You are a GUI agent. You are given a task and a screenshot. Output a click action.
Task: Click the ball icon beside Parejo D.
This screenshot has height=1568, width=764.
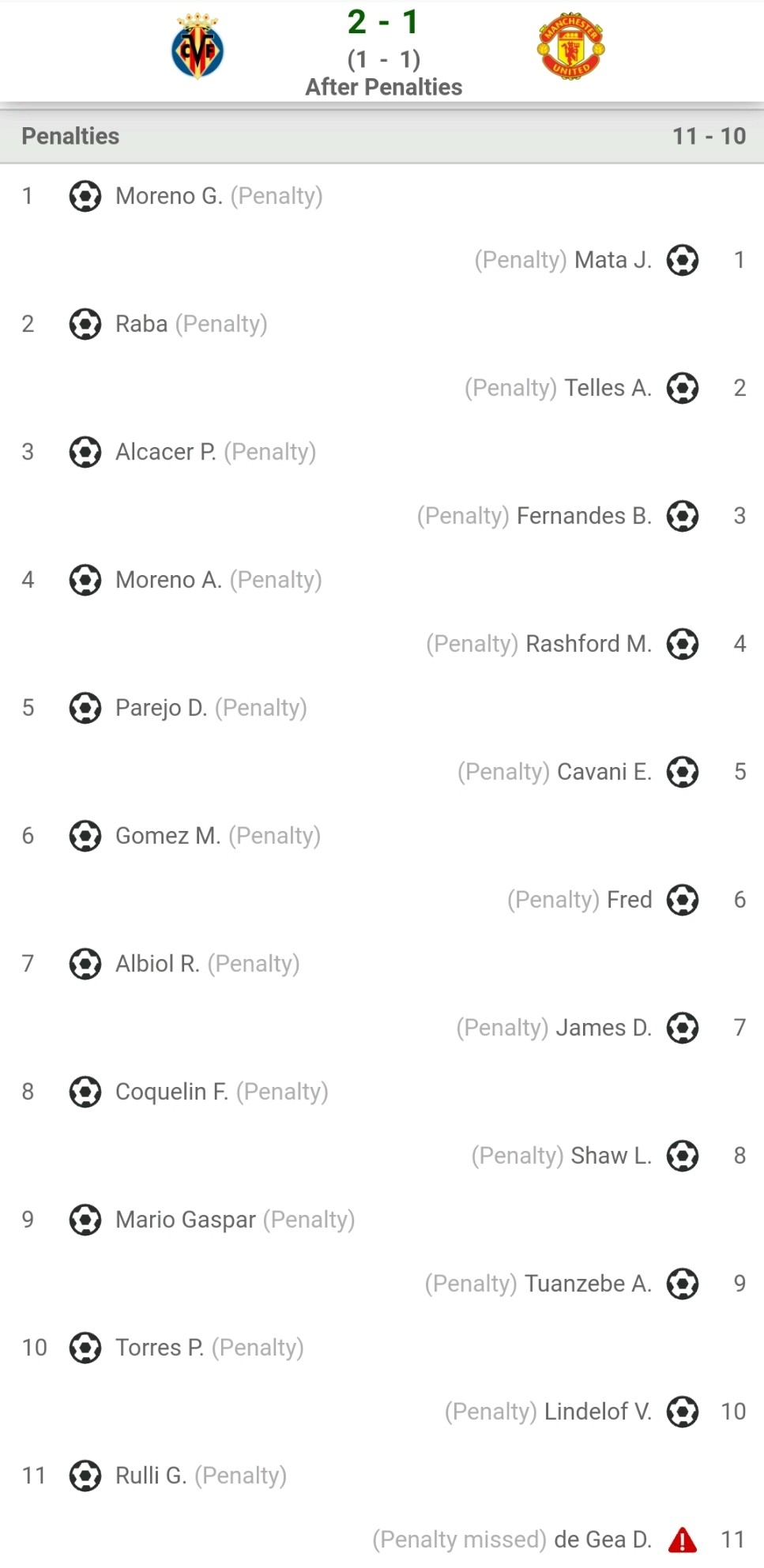[85, 708]
